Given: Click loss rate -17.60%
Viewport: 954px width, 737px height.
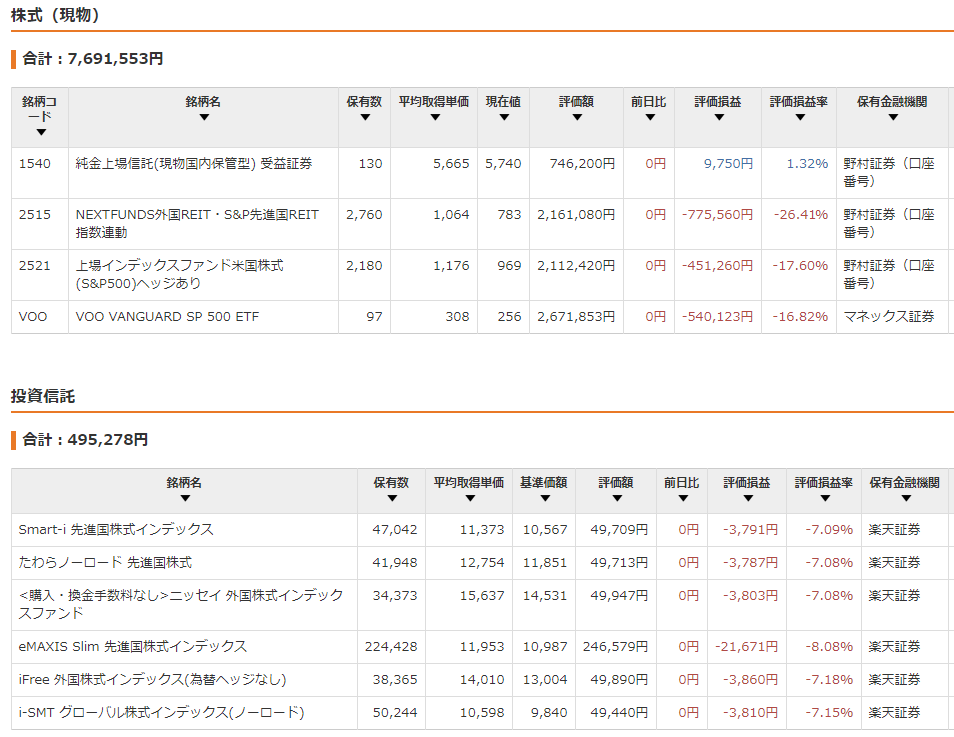Looking at the screenshot, I should (x=801, y=266).
